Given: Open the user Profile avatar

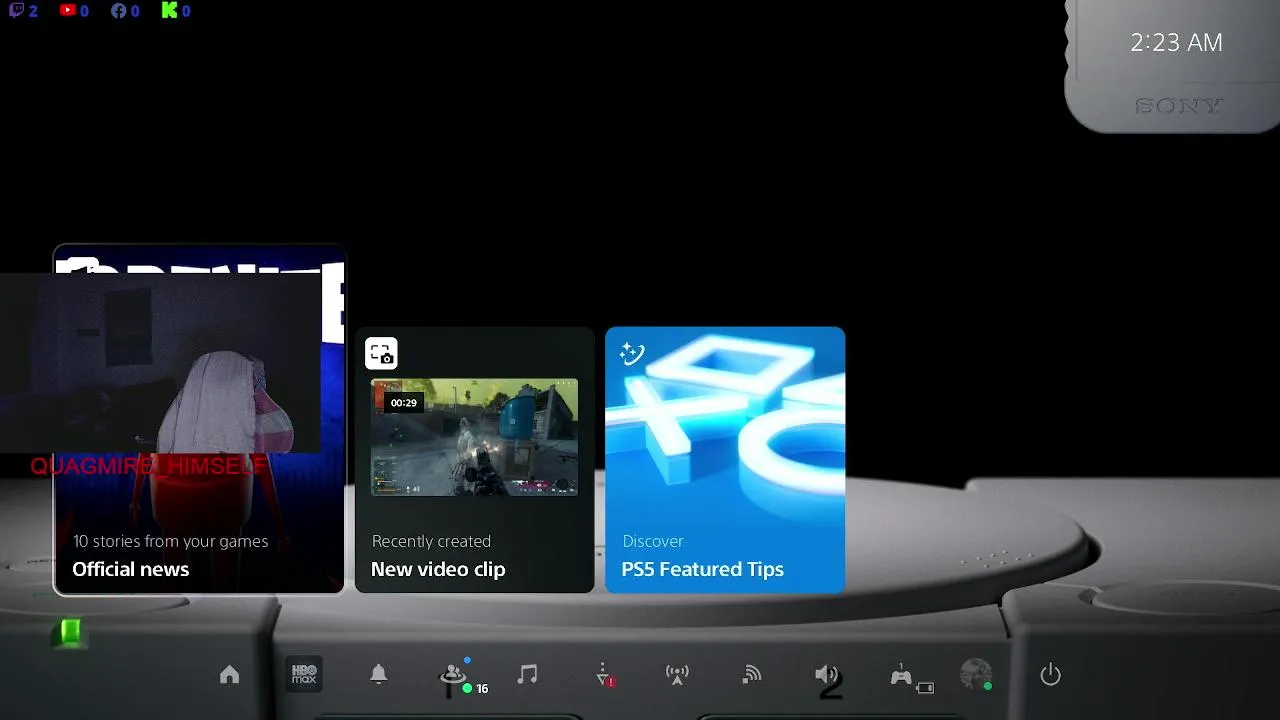Looking at the screenshot, I should tap(976, 674).
